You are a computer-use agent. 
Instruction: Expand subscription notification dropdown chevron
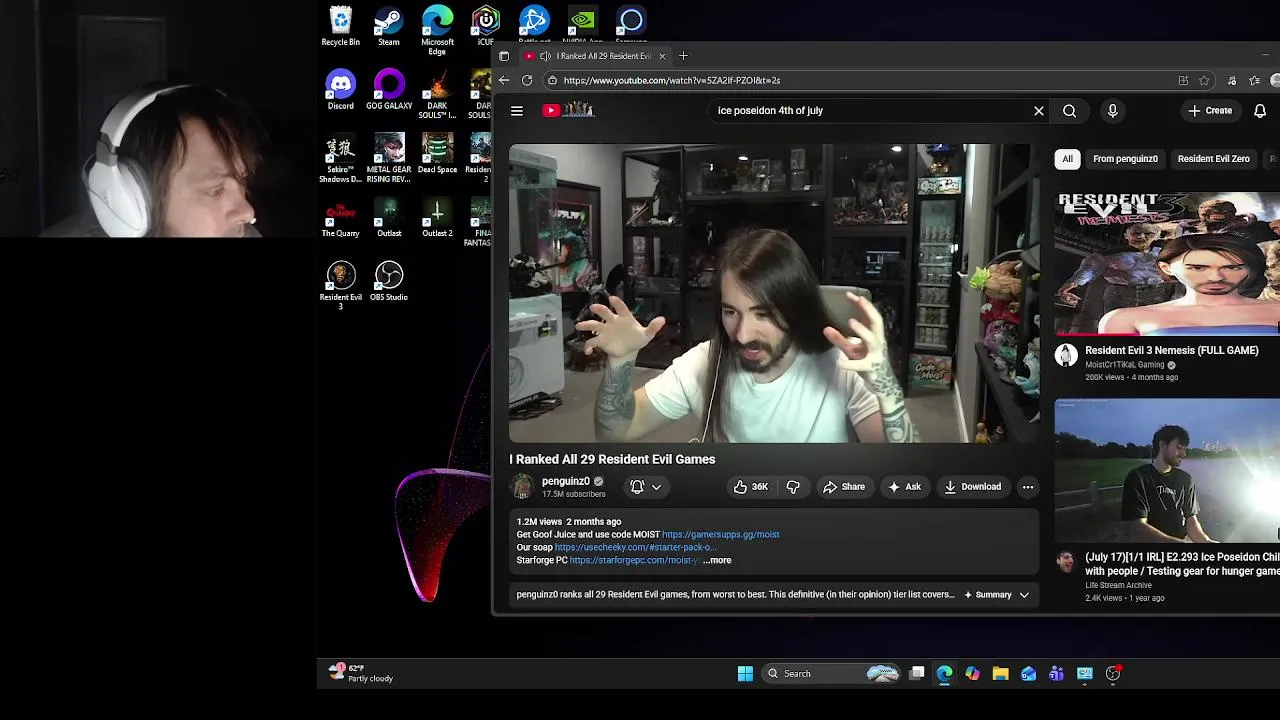[656, 487]
